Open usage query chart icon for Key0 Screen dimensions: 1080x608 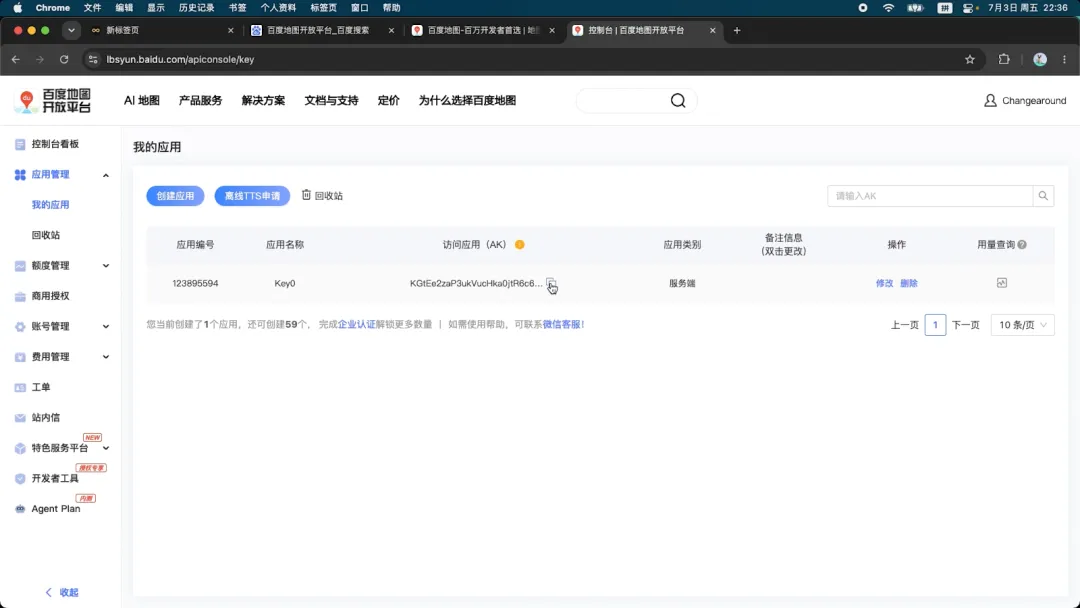click(1001, 282)
